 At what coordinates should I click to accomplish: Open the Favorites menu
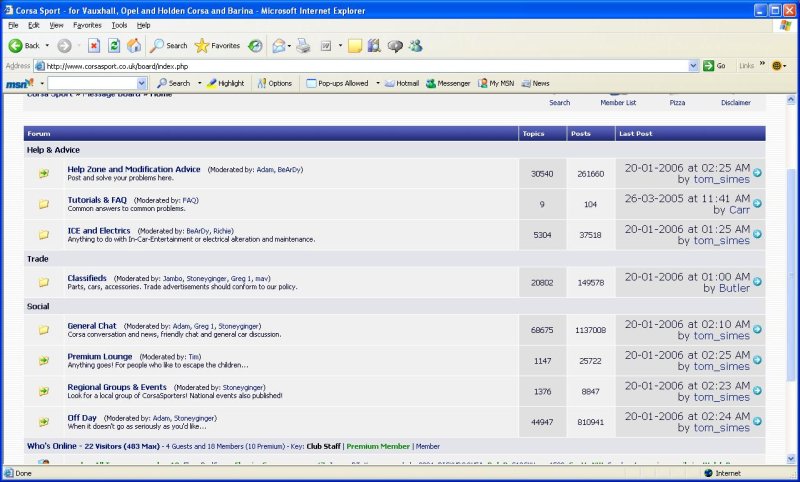(86, 24)
